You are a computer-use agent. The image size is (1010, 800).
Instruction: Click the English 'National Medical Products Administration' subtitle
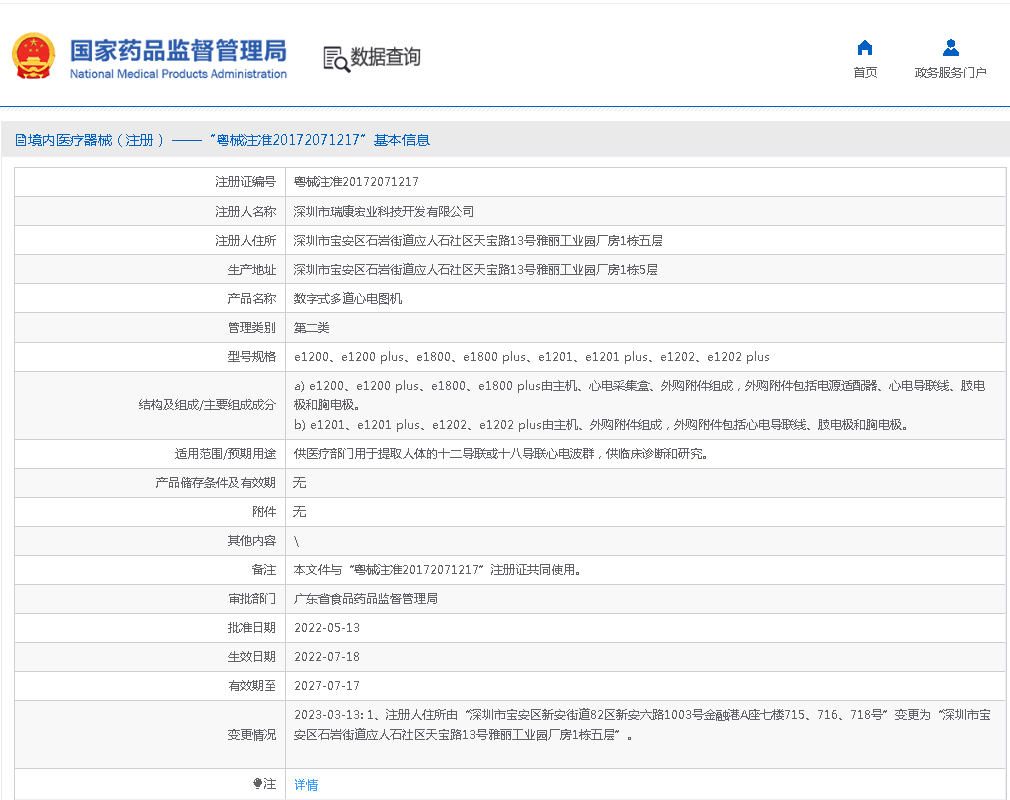point(178,74)
